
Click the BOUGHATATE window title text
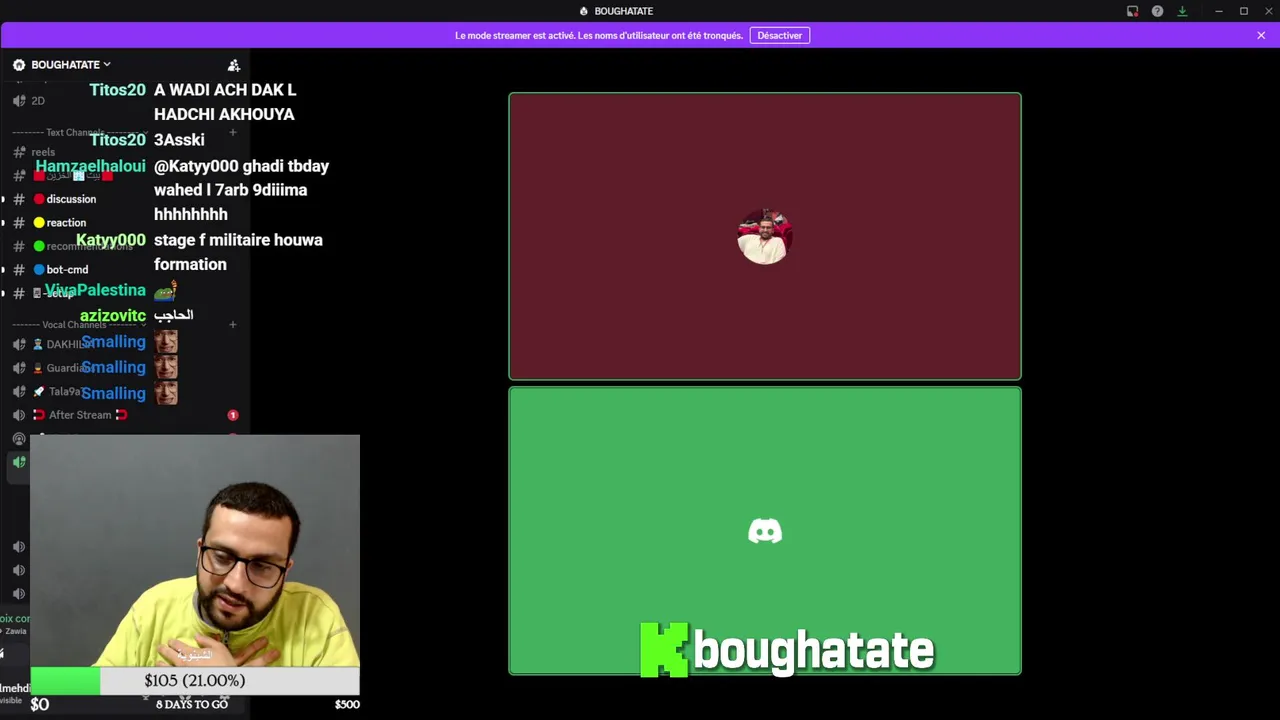623,11
